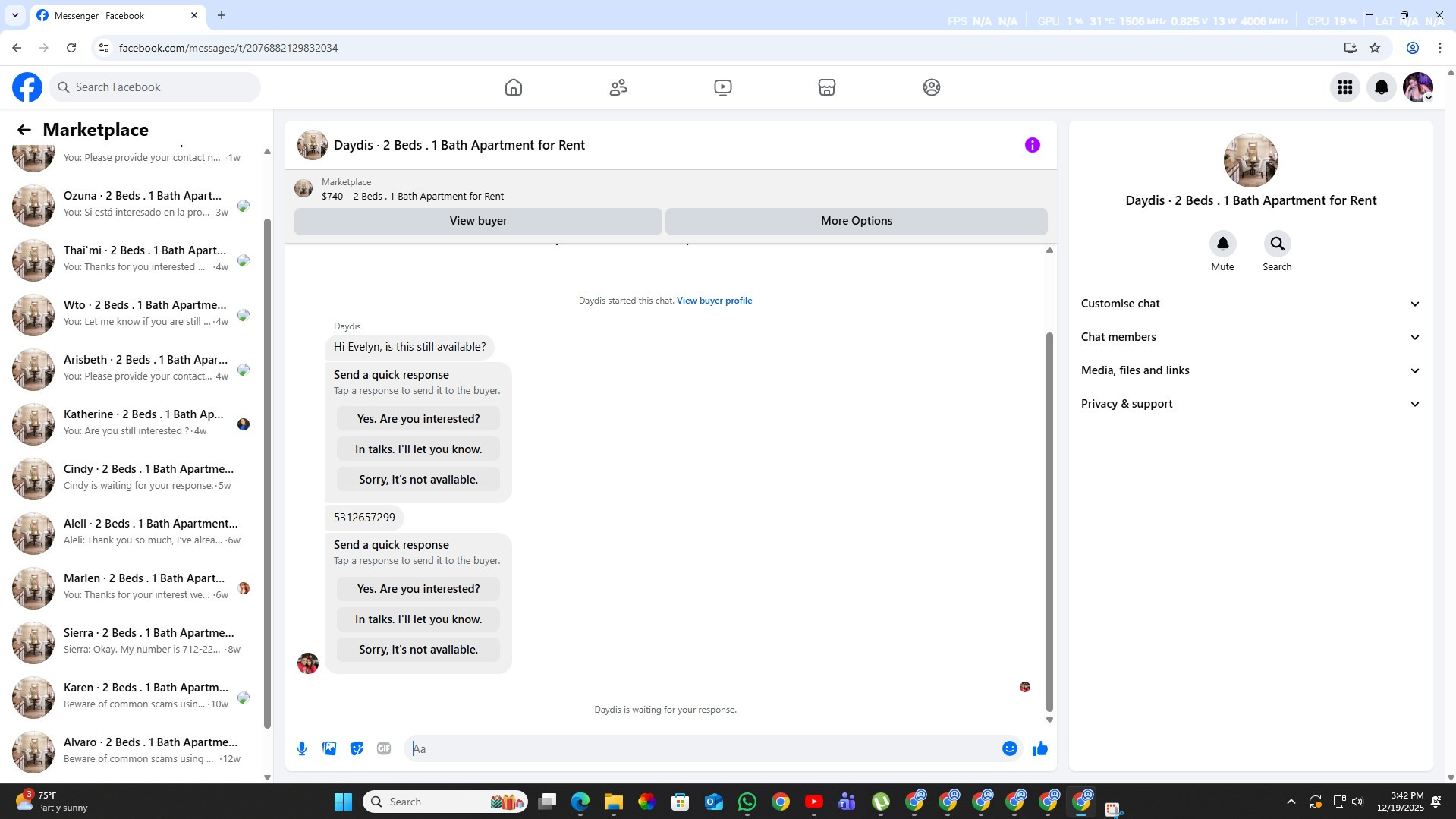
Task: Go back using Marketplace back arrow
Action: point(24,130)
